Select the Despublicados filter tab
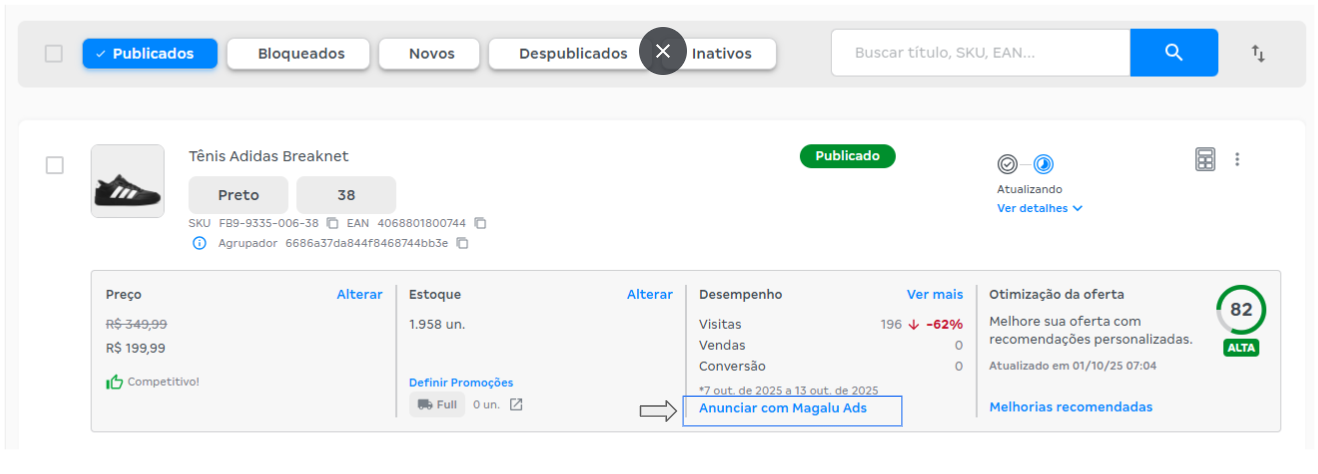This screenshot has height=474, width=1318. tap(572, 54)
